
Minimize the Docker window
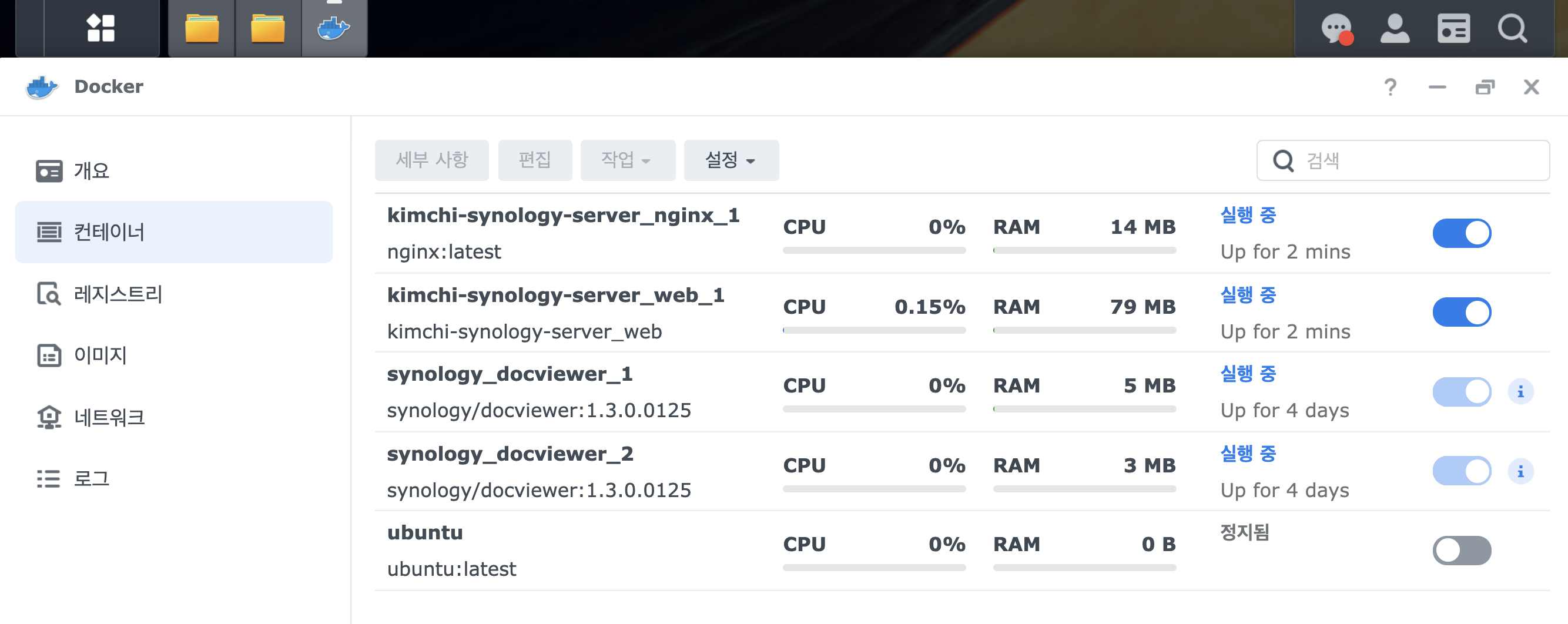[1437, 87]
